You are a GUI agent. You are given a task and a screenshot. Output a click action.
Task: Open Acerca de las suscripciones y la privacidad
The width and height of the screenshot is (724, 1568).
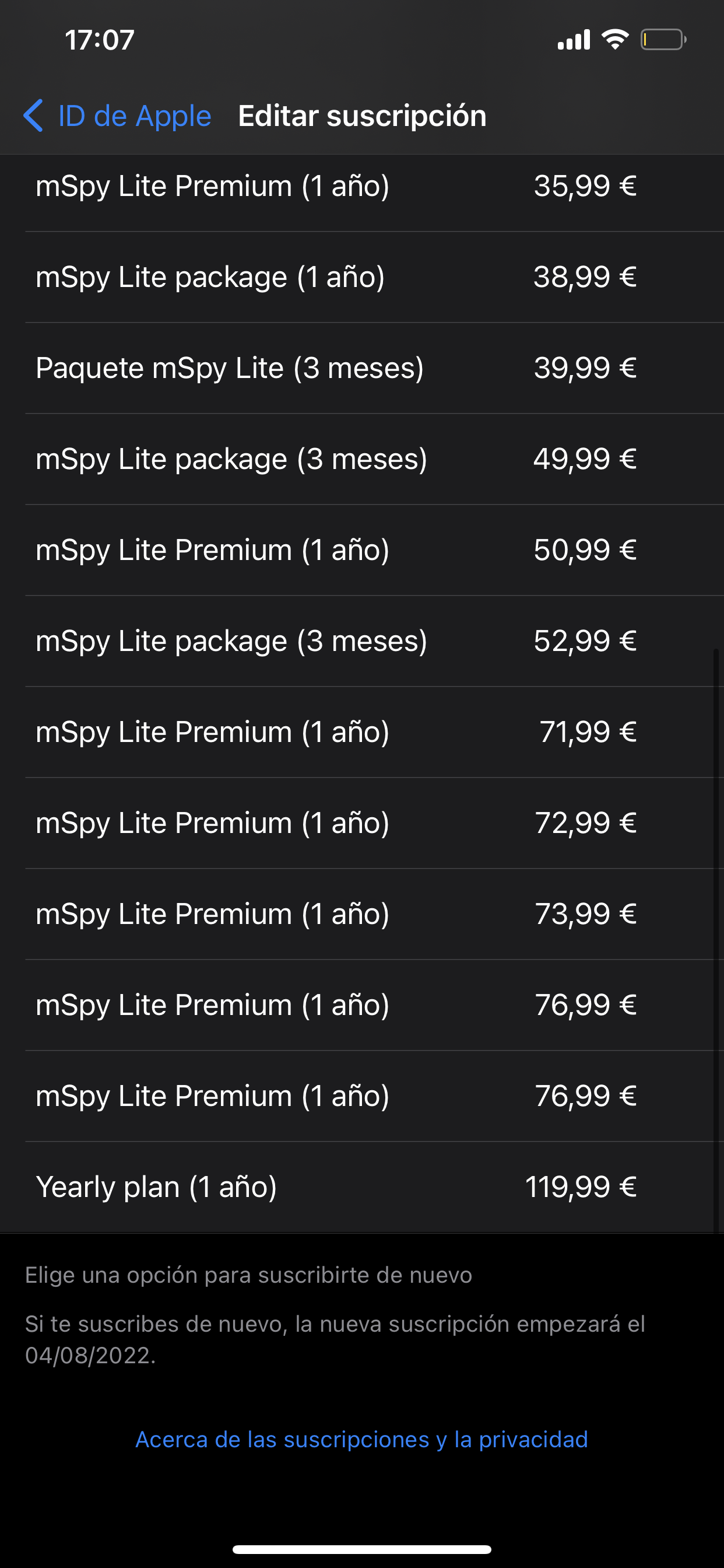click(361, 1440)
